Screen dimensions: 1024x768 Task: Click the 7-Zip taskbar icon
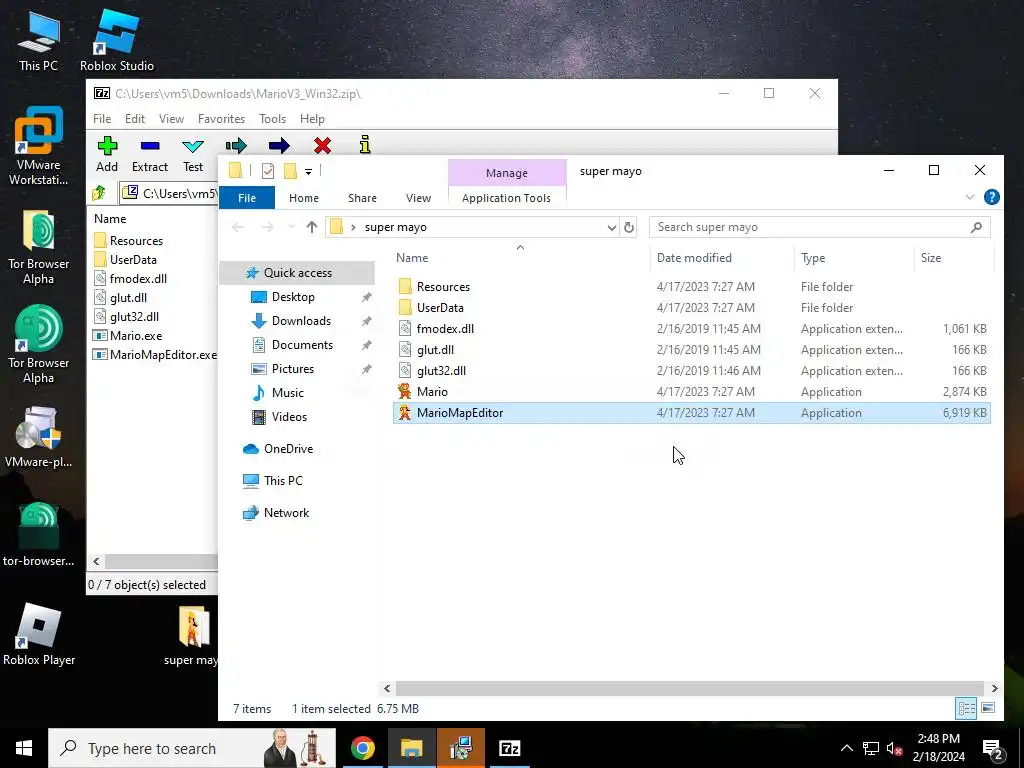509,748
